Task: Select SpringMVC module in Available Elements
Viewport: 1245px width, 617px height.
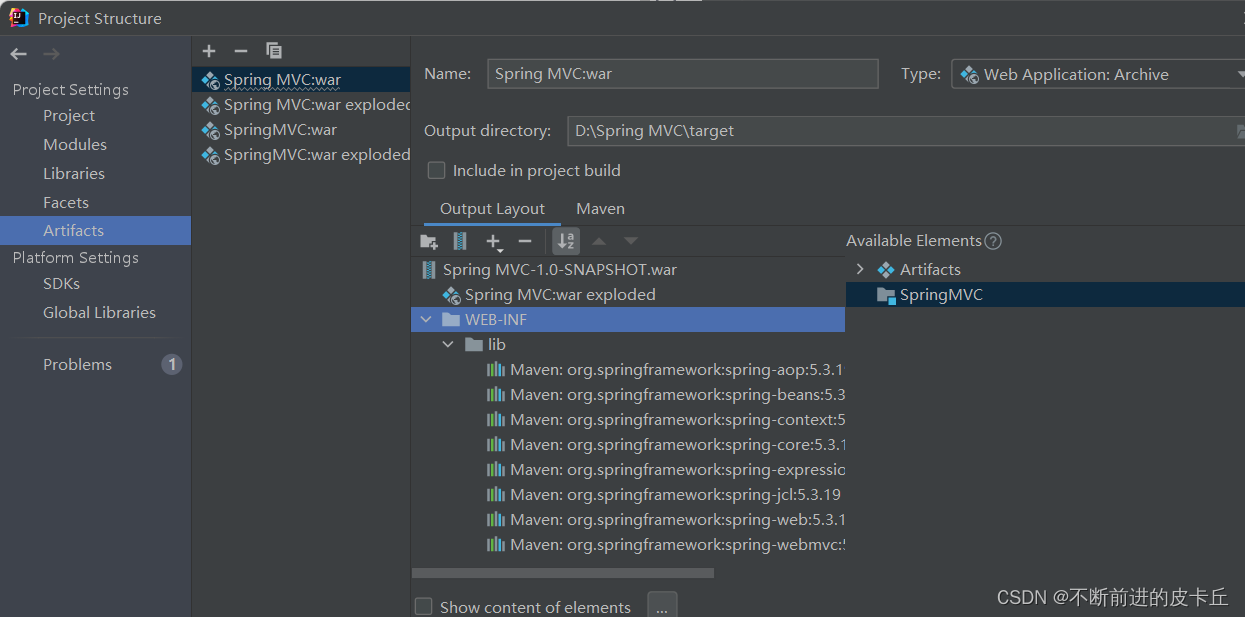Action: click(x=1045, y=295)
